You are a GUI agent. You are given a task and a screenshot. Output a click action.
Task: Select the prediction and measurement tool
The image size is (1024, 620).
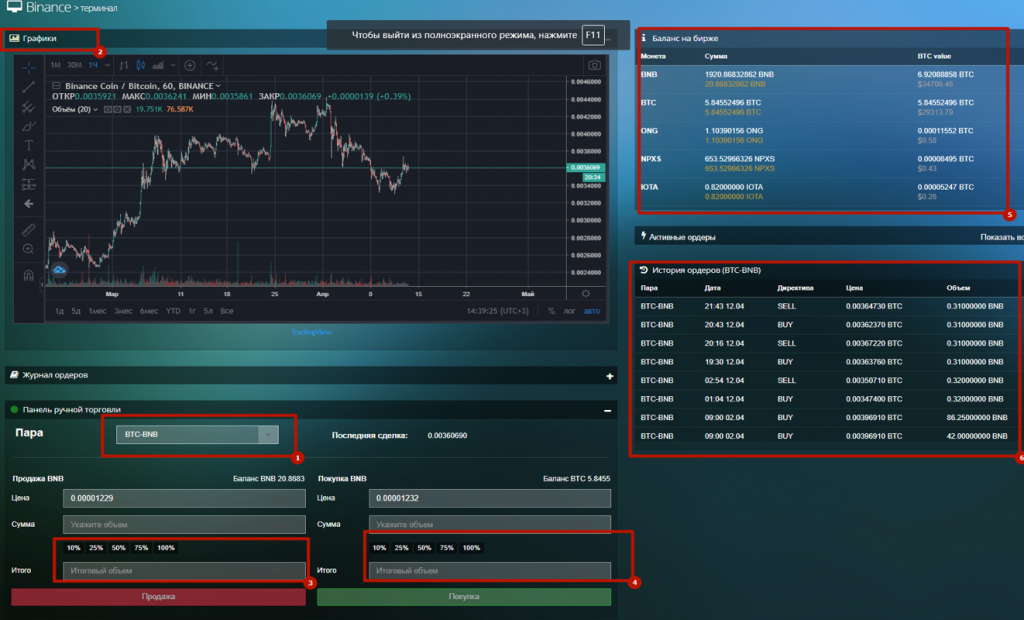[x=29, y=184]
